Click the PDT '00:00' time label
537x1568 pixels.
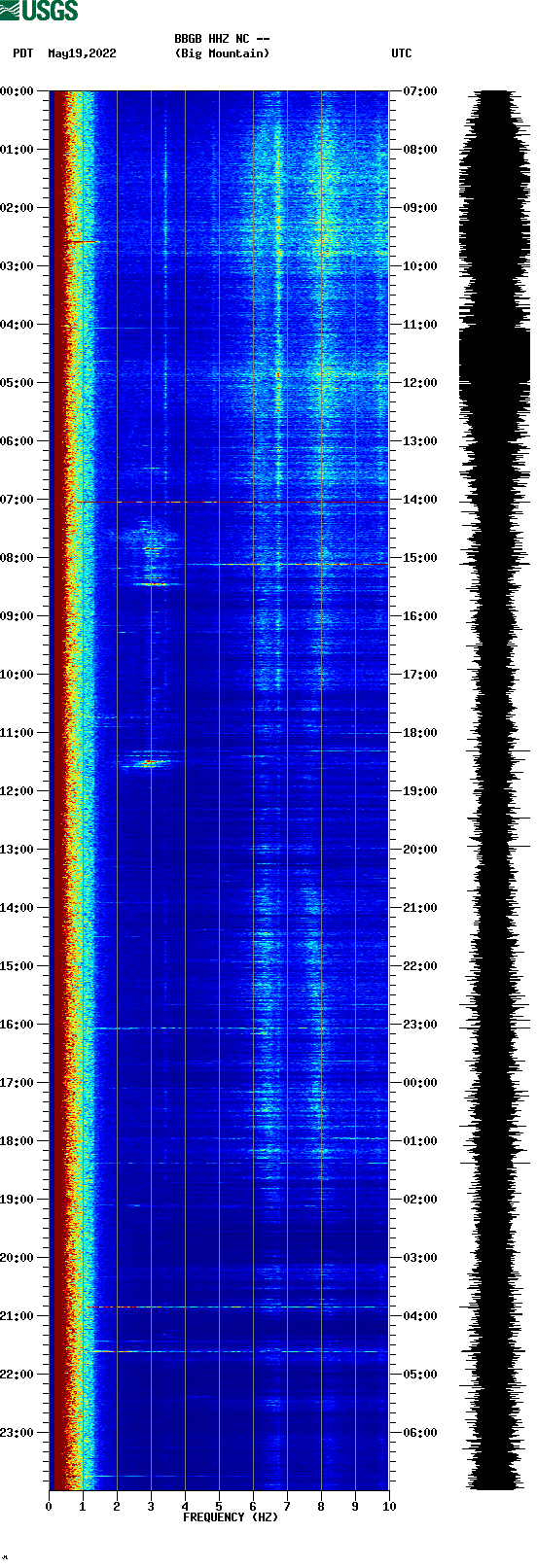[x=17, y=91]
